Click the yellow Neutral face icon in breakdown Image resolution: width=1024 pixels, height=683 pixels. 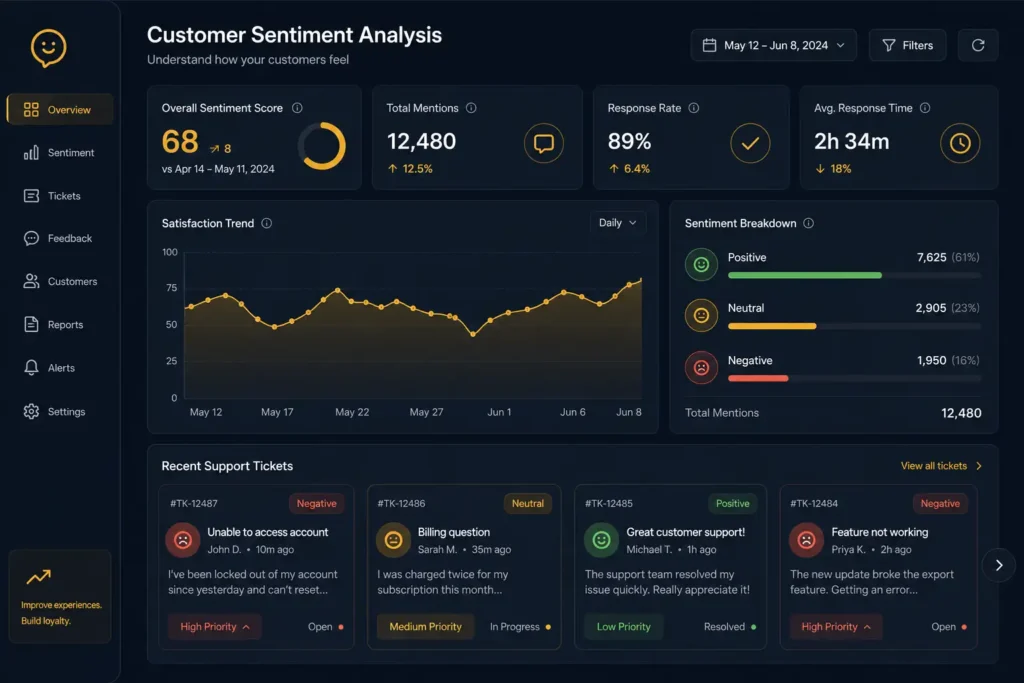701,315
